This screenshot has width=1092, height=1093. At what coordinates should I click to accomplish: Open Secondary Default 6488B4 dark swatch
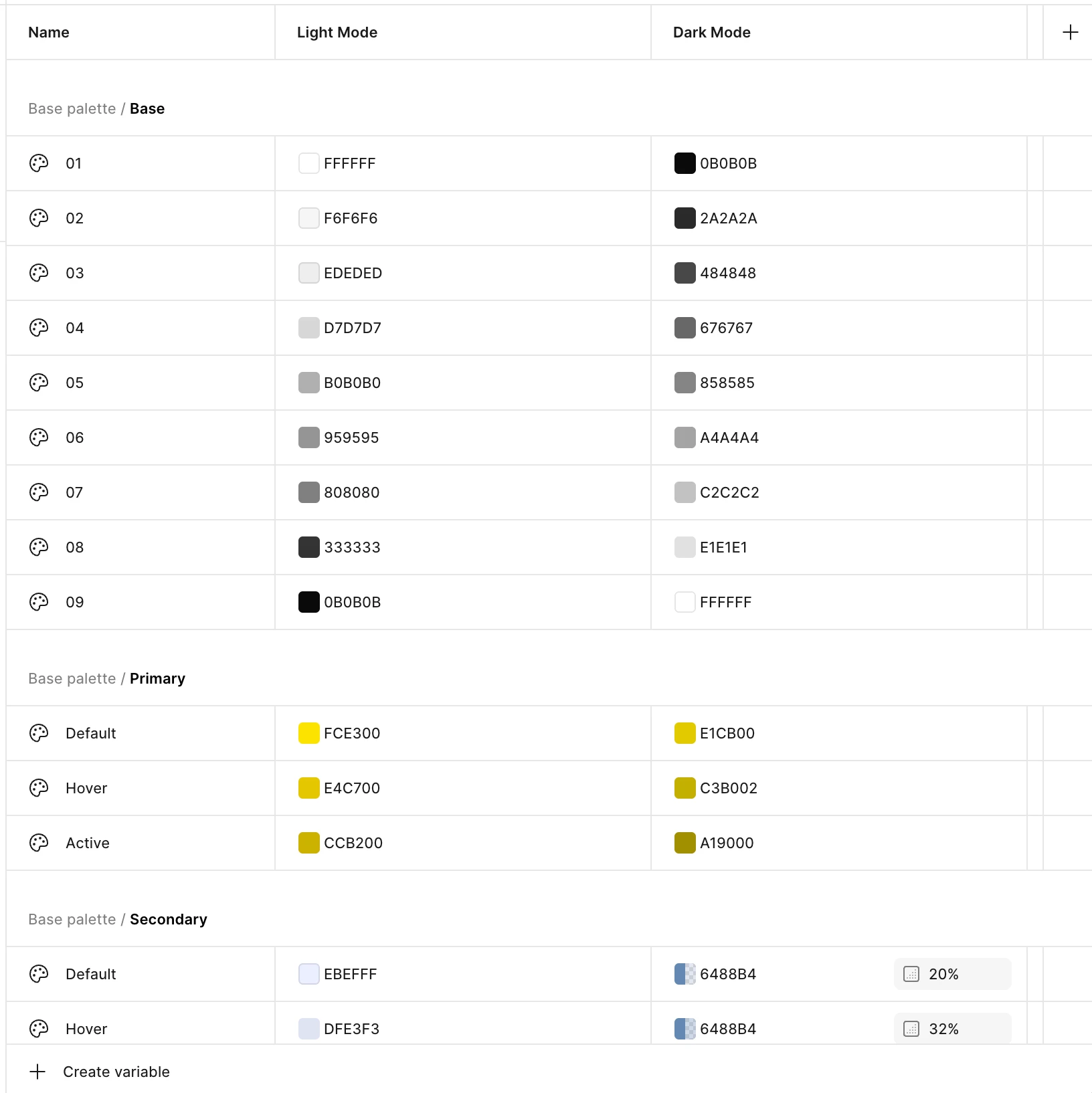tap(685, 974)
